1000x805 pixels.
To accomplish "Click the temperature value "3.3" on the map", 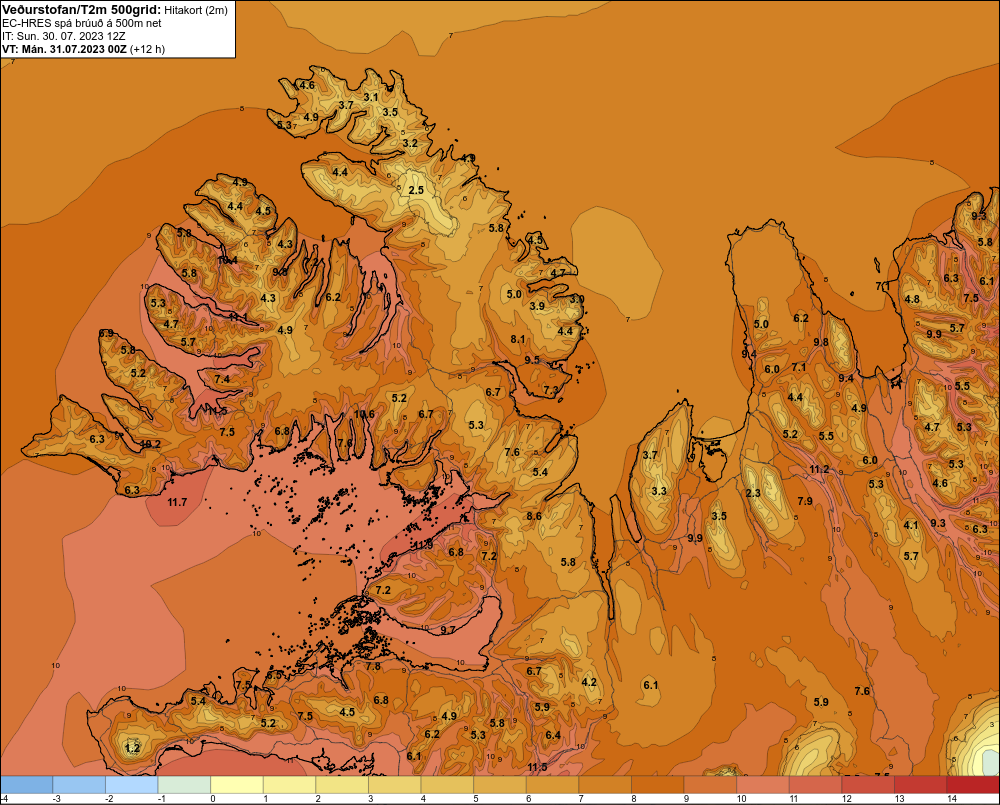I will pos(659,491).
